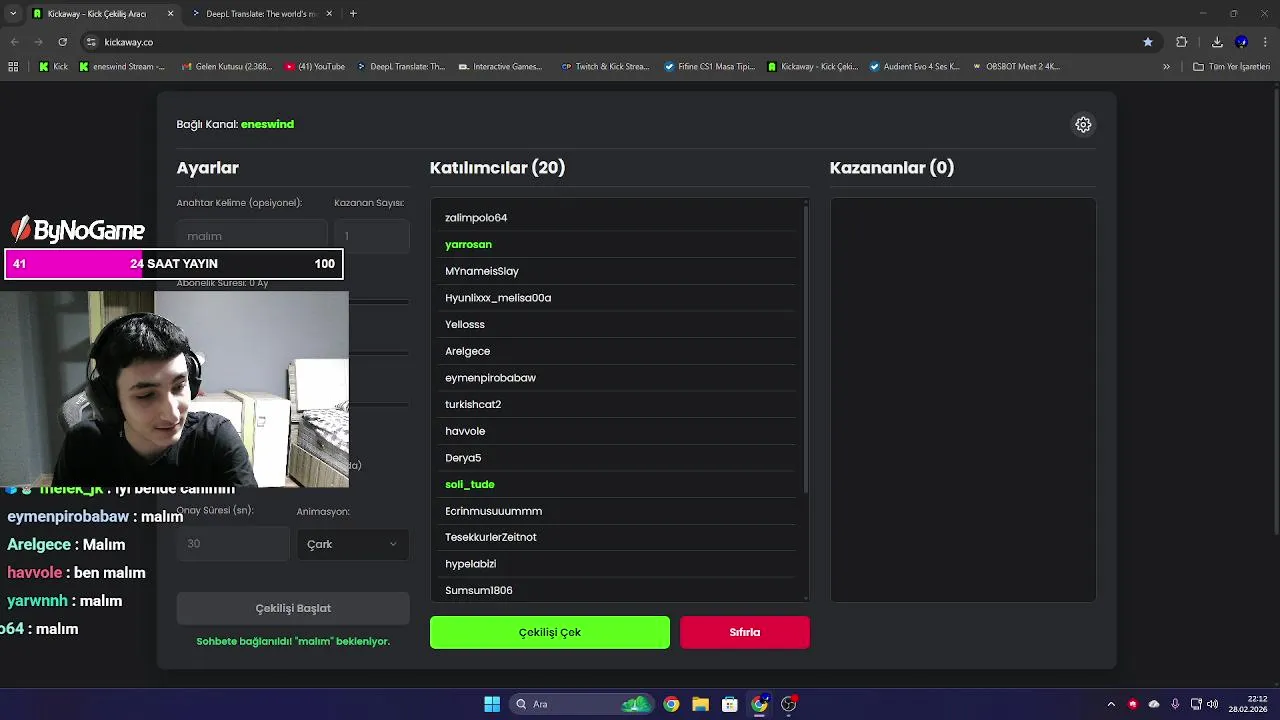Bookmark this page with the star
The image size is (1280, 720).
click(x=1148, y=42)
